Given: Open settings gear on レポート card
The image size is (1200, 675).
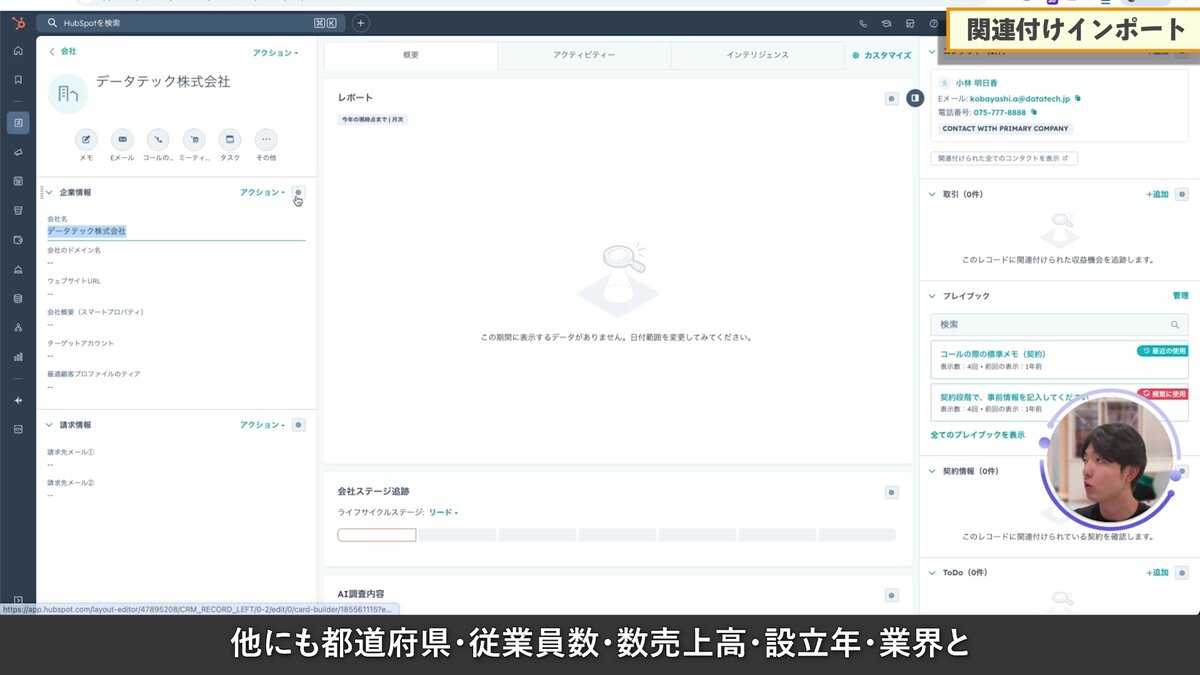Looking at the screenshot, I should pyautogui.click(x=891, y=98).
